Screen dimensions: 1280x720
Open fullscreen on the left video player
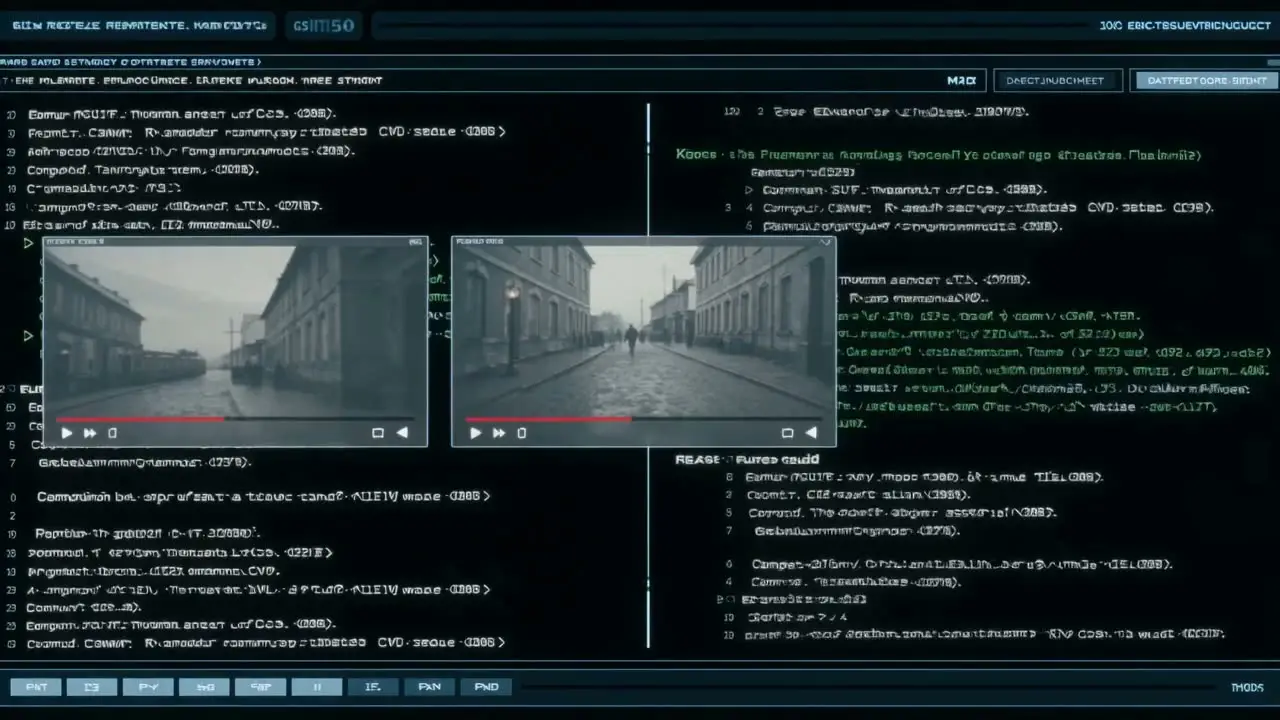[x=378, y=433]
